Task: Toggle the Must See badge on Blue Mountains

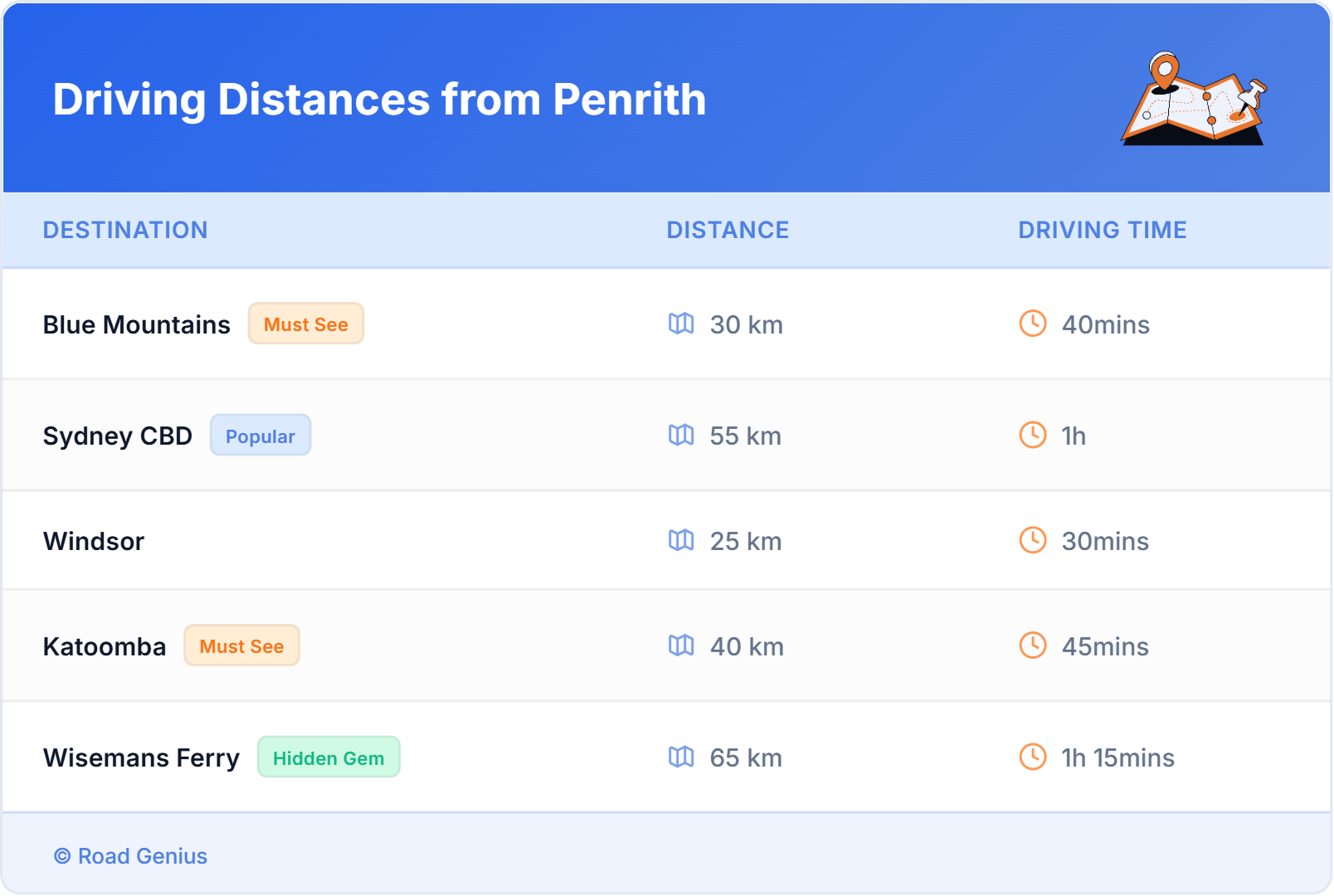Action: point(305,324)
